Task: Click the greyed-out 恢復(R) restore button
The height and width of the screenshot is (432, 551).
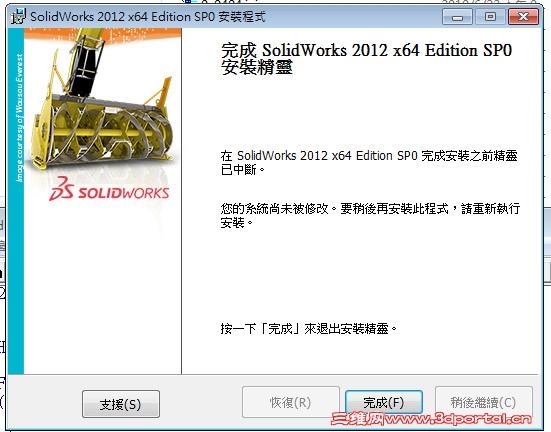Action: pos(291,402)
